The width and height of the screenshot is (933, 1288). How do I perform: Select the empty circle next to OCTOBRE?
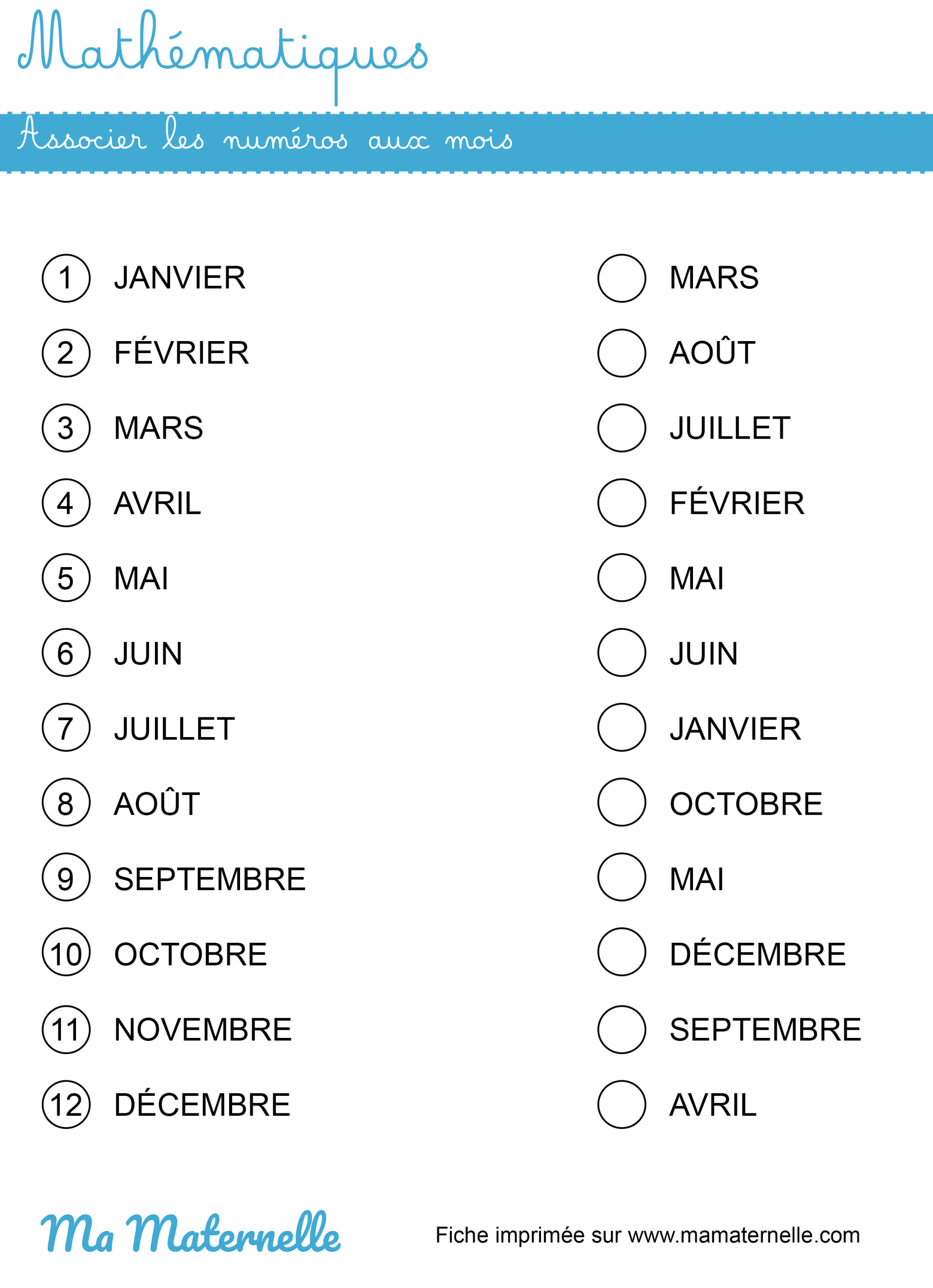pyautogui.click(x=622, y=802)
